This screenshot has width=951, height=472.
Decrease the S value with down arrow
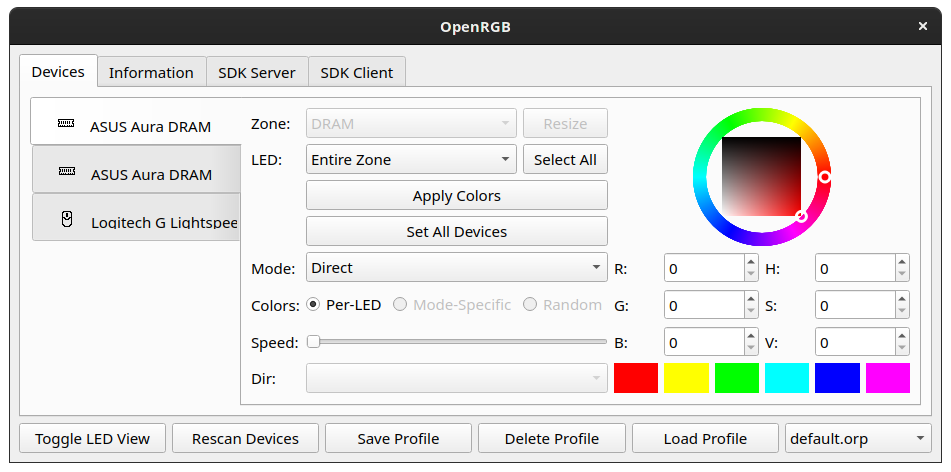902,311
